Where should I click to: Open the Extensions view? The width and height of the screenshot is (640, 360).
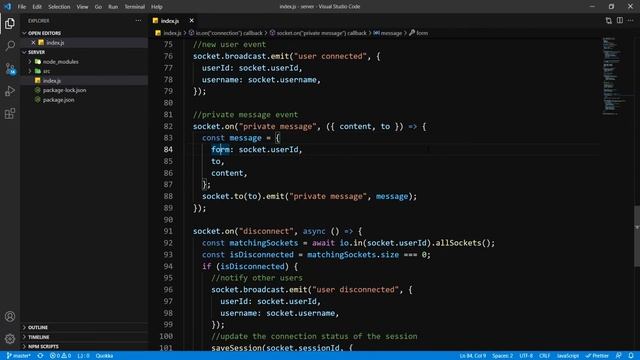pos(10,113)
